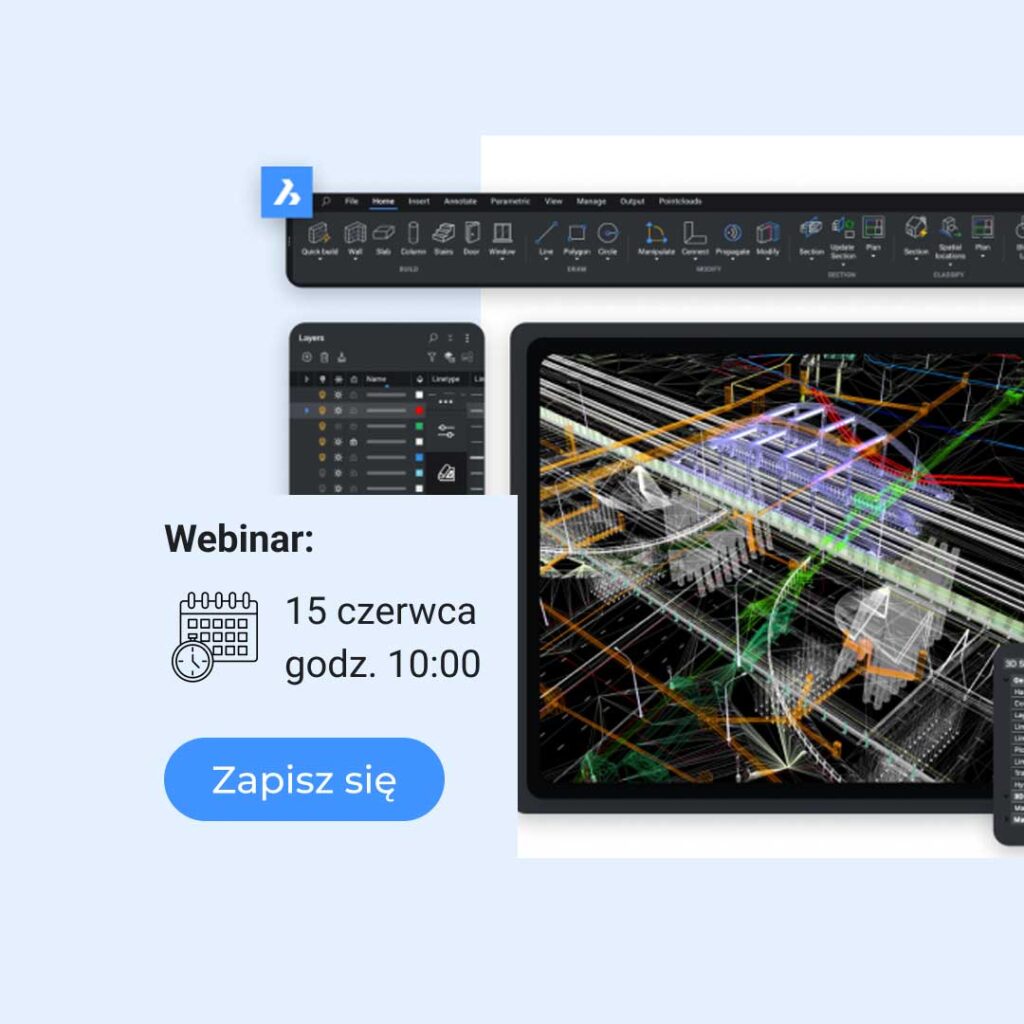This screenshot has height=1024, width=1024.
Task: Toggle visibility bulb of red layer
Action: [x=322, y=410]
